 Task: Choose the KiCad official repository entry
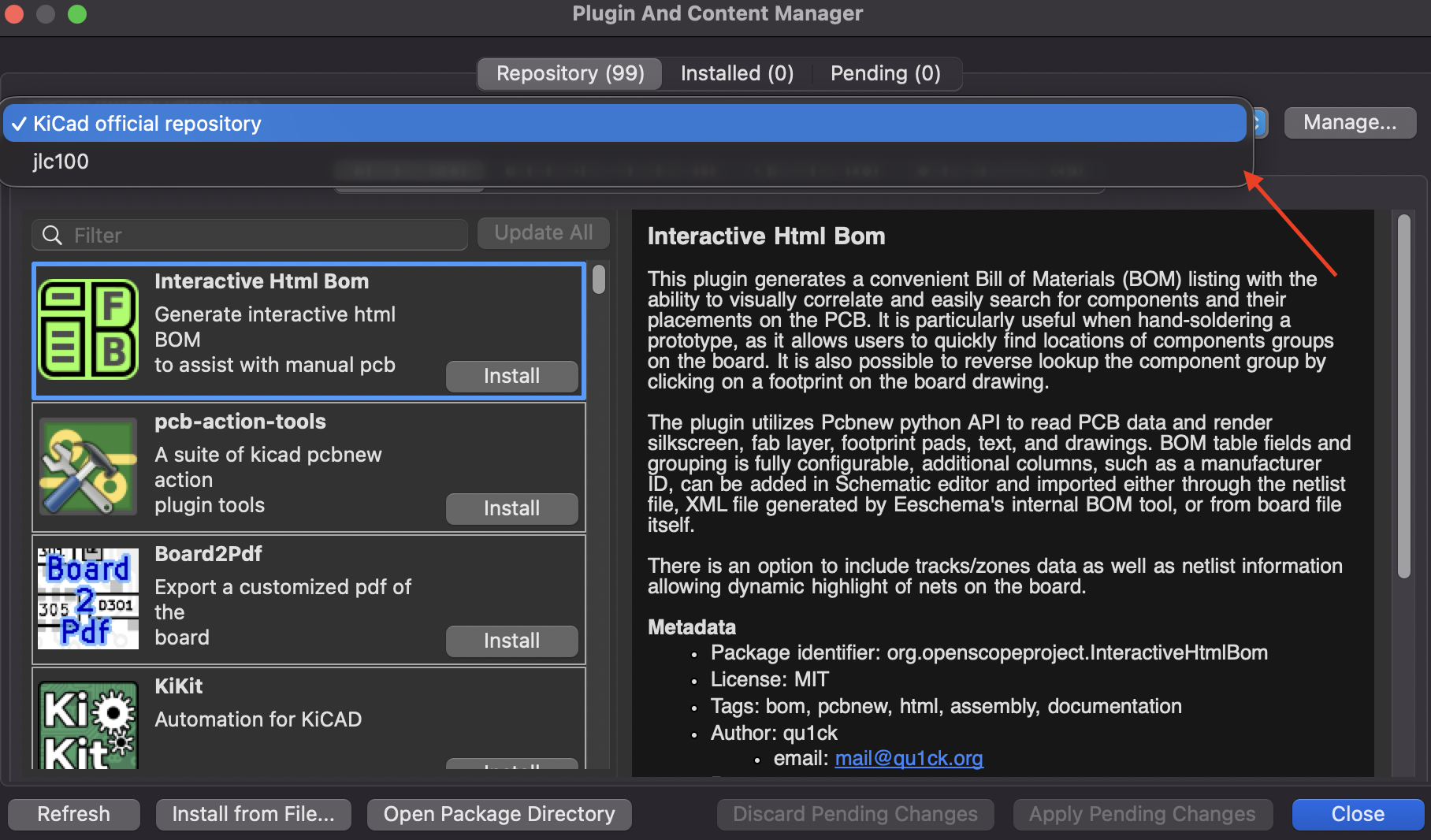[x=147, y=123]
